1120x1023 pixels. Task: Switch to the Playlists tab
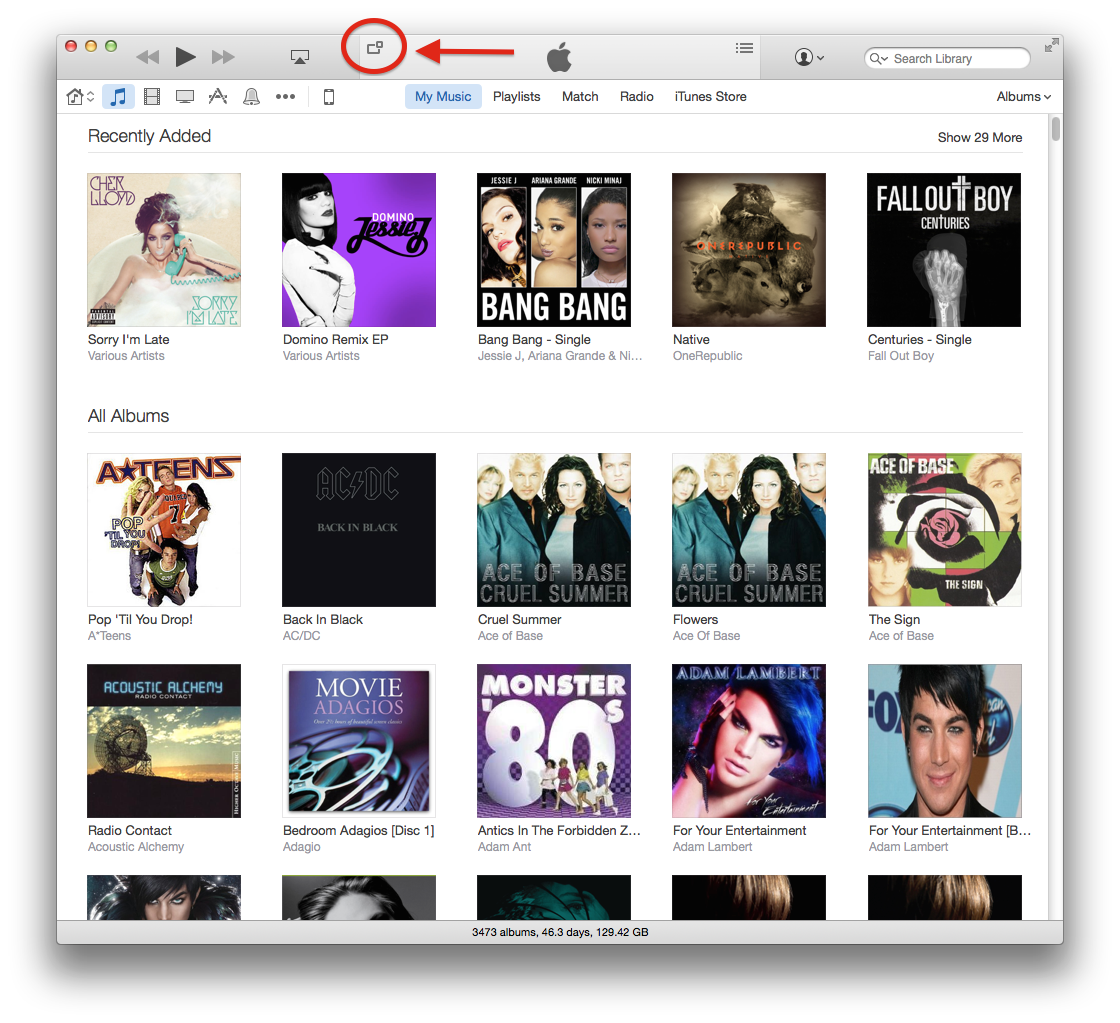point(516,96)
